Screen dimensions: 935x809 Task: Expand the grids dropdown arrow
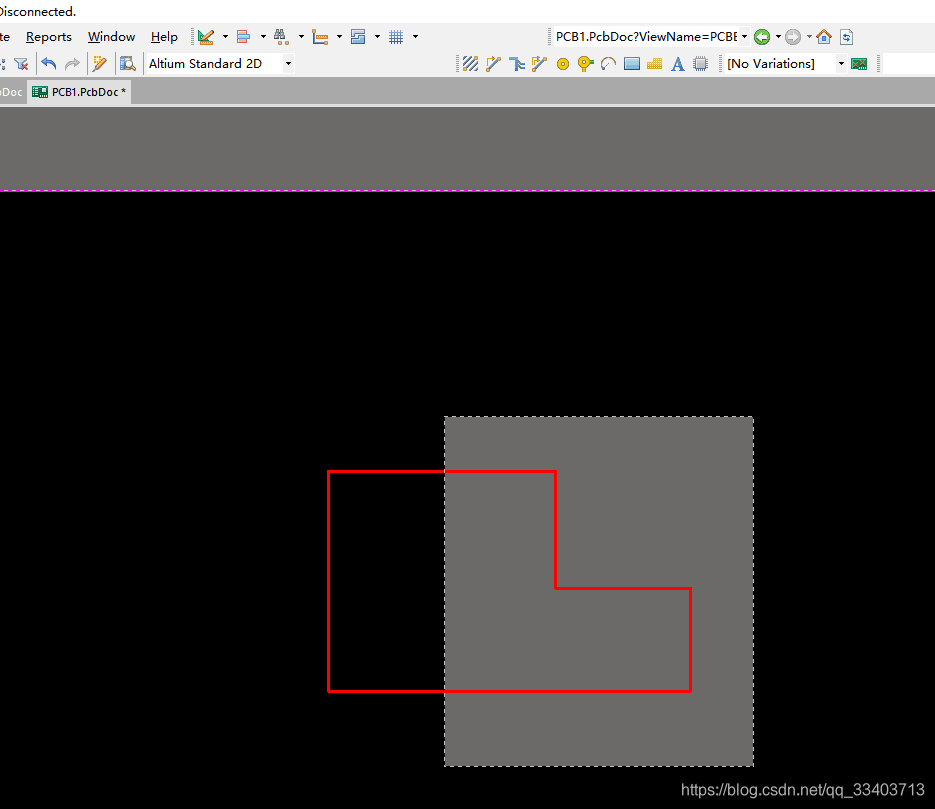pos(416,37)
